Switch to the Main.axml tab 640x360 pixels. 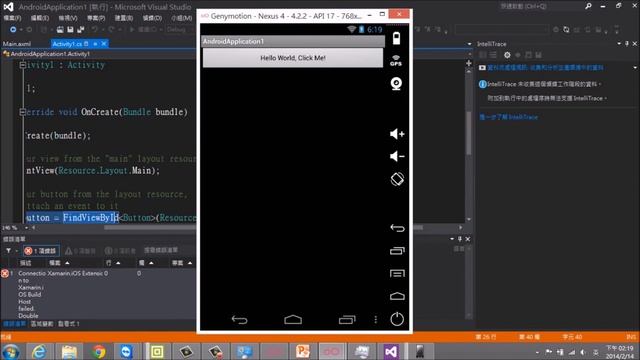17,44
